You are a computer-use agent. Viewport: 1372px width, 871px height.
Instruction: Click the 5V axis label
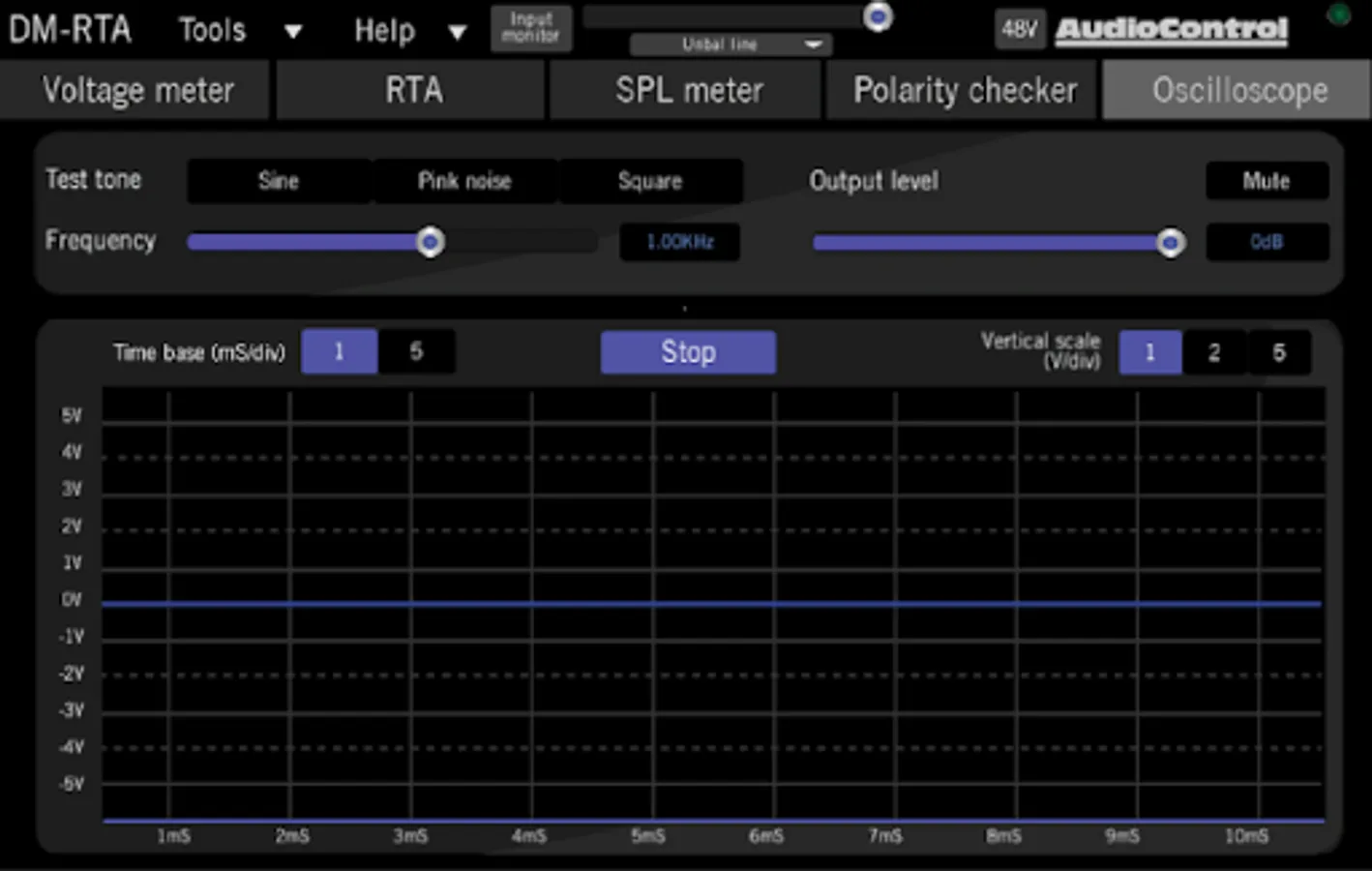tap(72, 416)
